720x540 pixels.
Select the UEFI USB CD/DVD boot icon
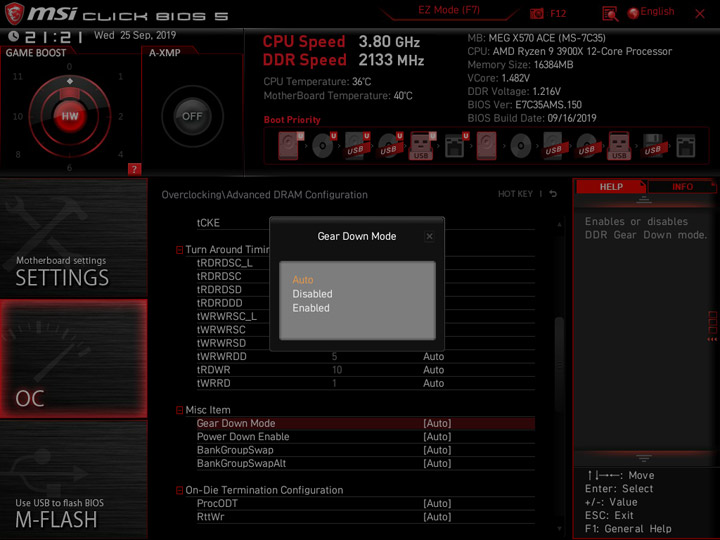(x=390, y=146)
